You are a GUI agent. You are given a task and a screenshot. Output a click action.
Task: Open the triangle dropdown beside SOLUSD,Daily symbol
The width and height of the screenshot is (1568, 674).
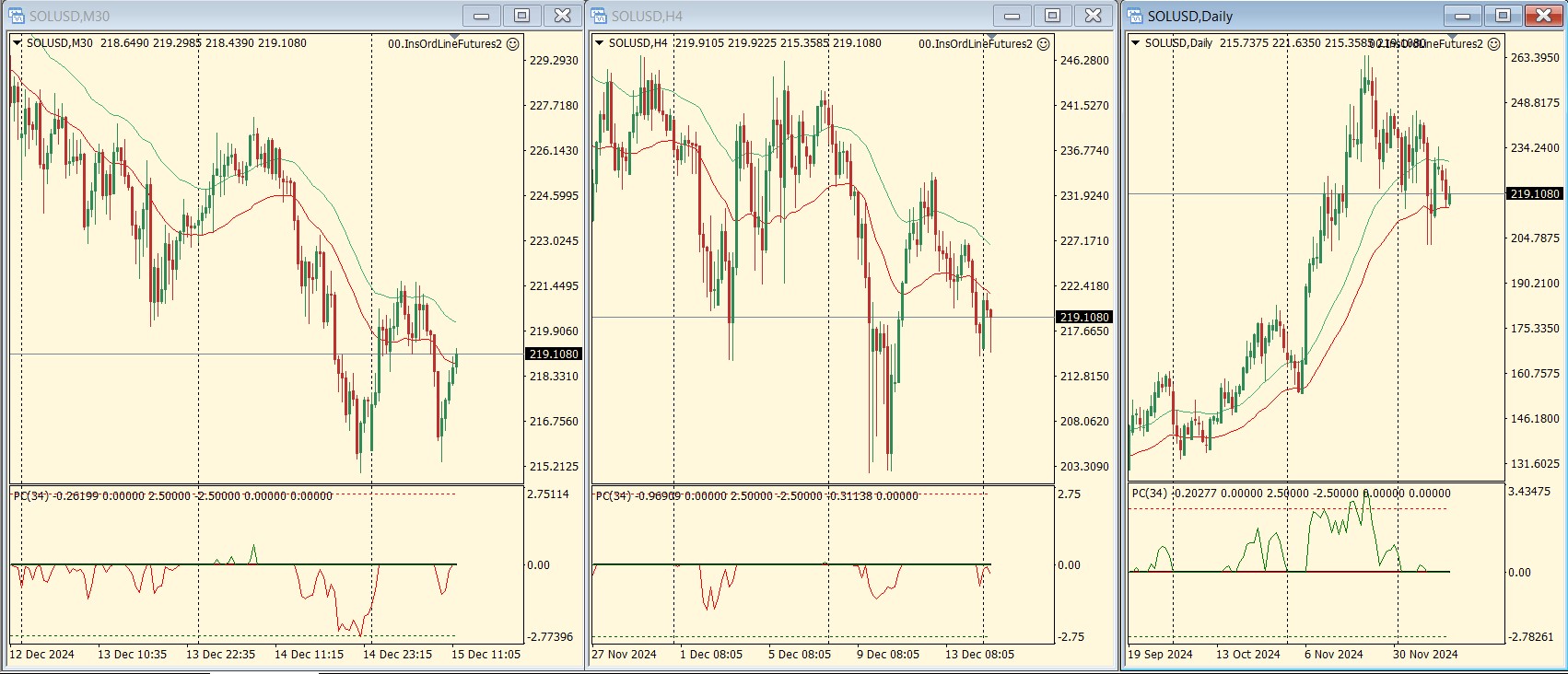(1136, 42)
